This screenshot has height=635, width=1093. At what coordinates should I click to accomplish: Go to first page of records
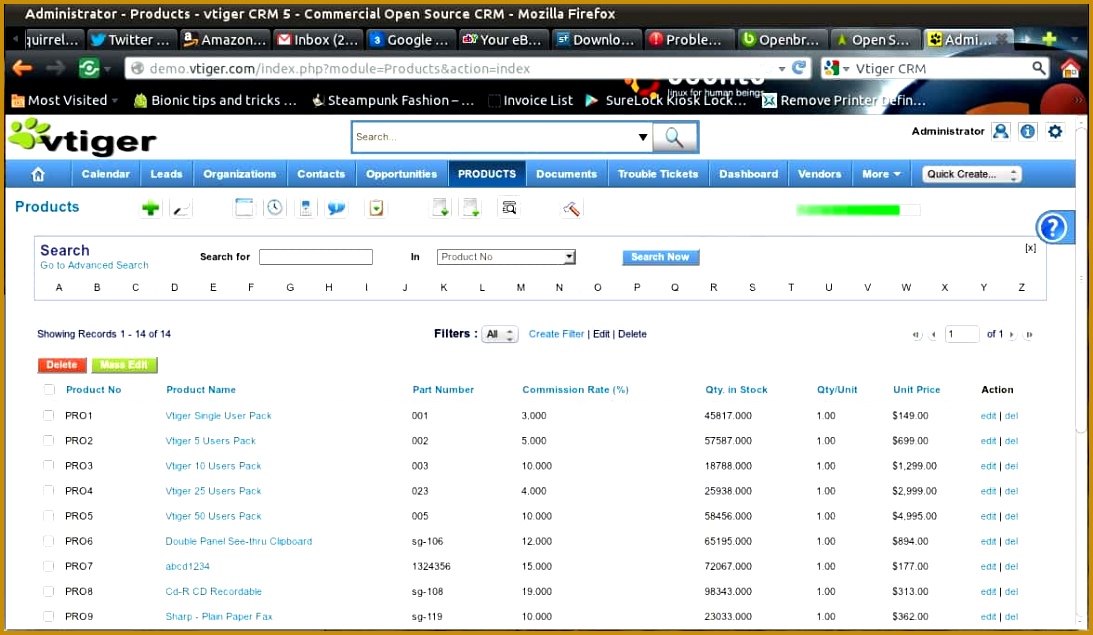pos(916,335)
